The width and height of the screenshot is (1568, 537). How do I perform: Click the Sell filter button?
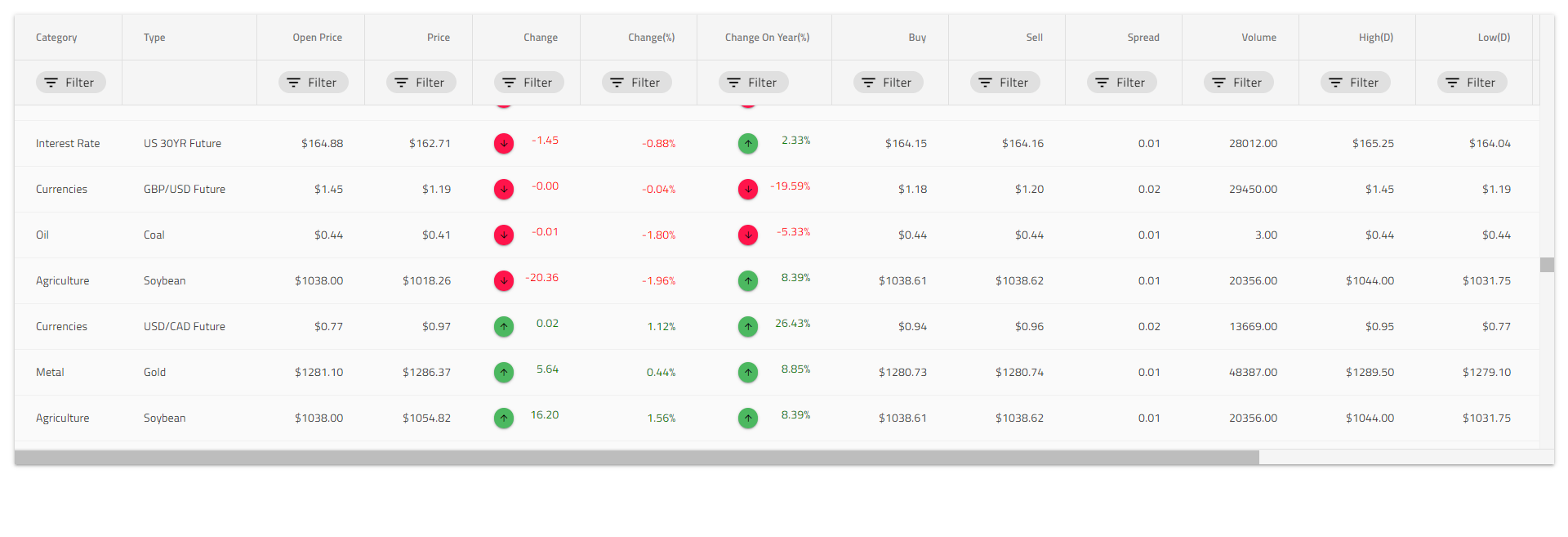point(1005,83)
